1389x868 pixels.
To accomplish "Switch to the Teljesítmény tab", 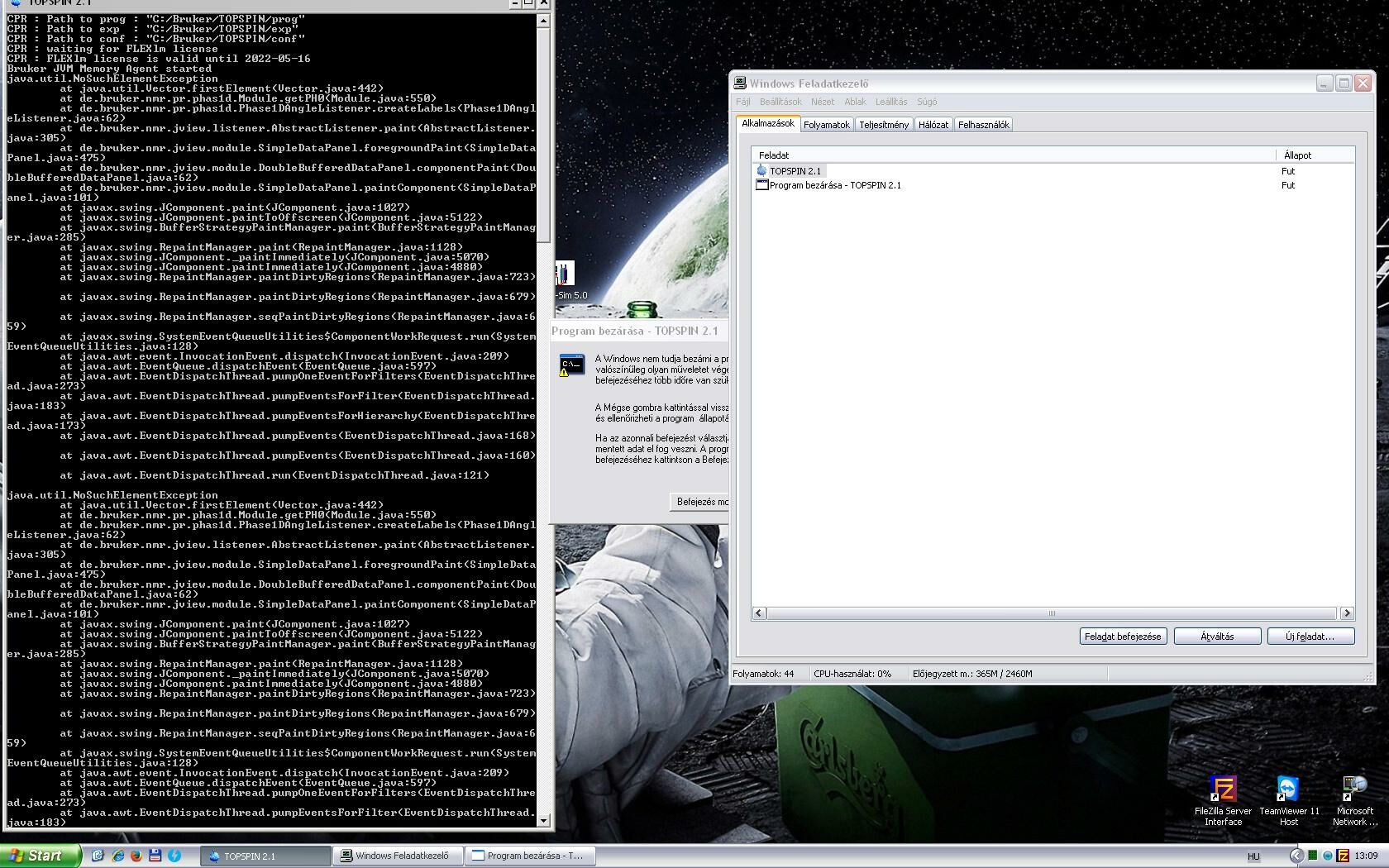I will 884,125.
